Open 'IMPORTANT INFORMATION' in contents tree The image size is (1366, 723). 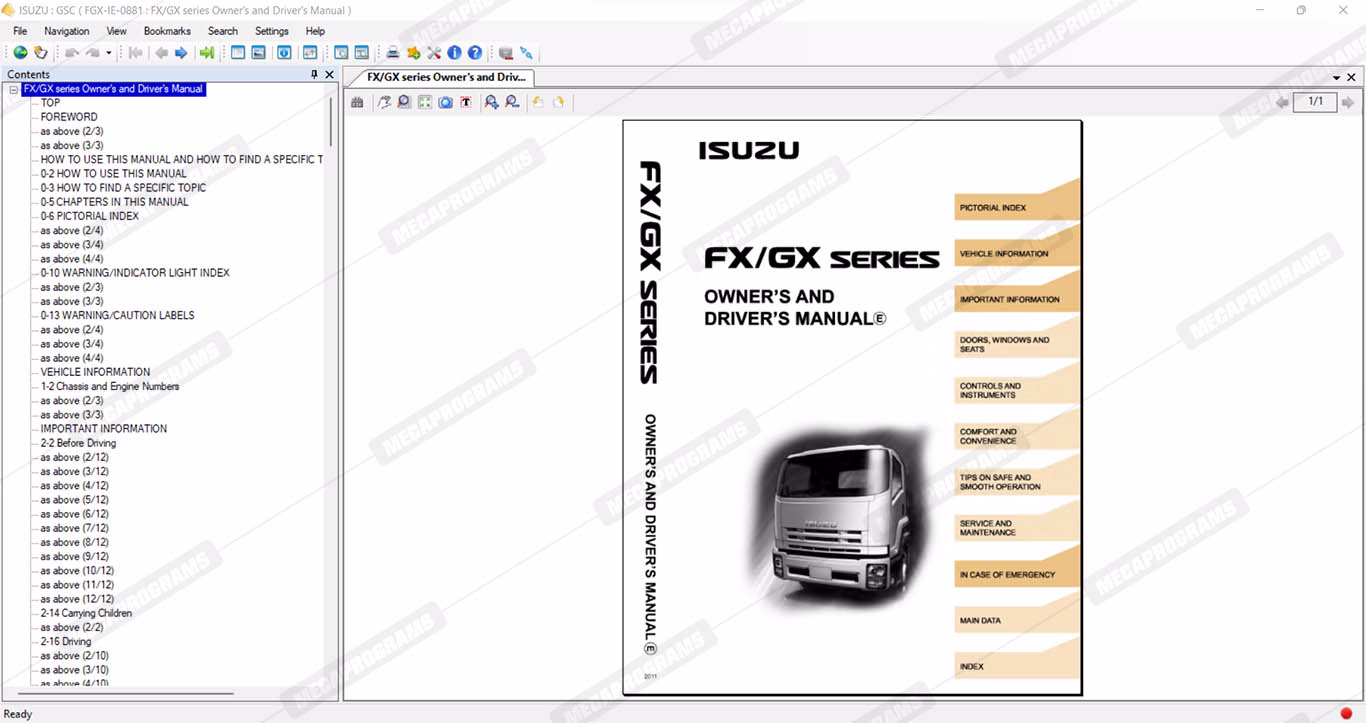click(x=104, y=429)
